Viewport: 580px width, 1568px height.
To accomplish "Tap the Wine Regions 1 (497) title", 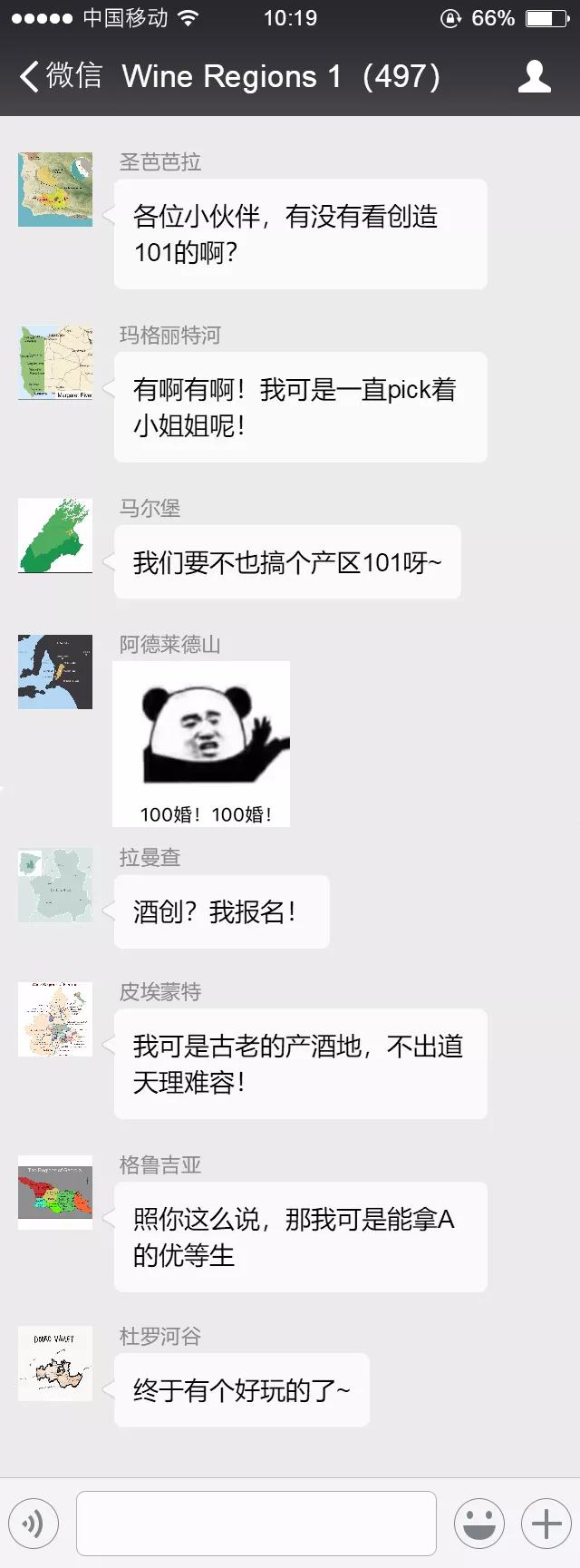I will click(x=281, y=76).
